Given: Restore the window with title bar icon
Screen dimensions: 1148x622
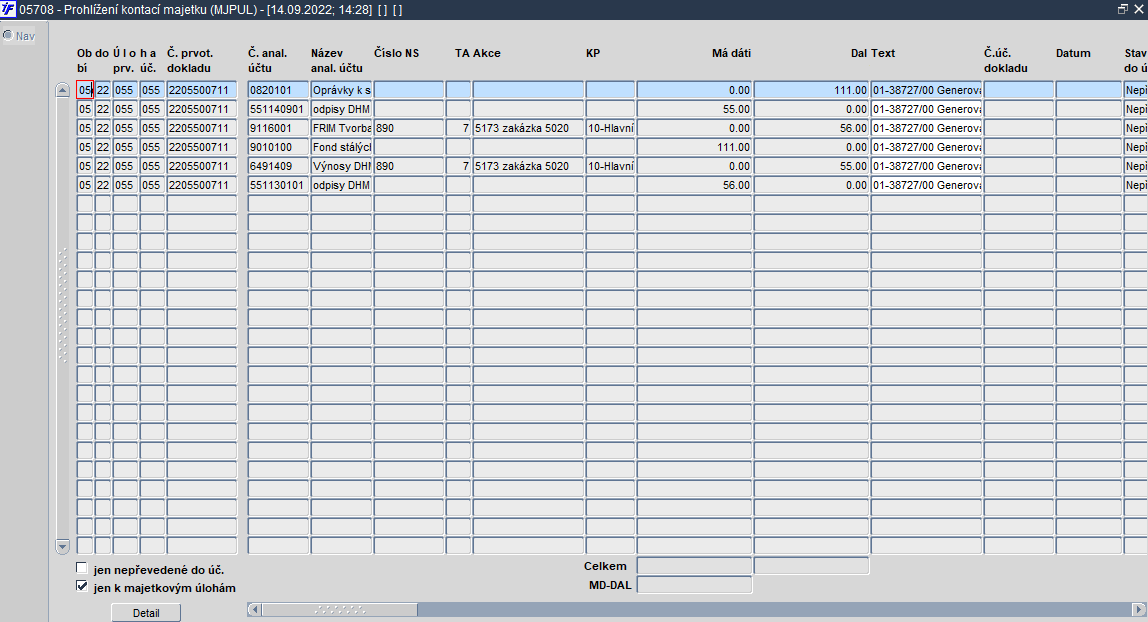Looking at the screenshot, I should click(x=1122, y=10).
